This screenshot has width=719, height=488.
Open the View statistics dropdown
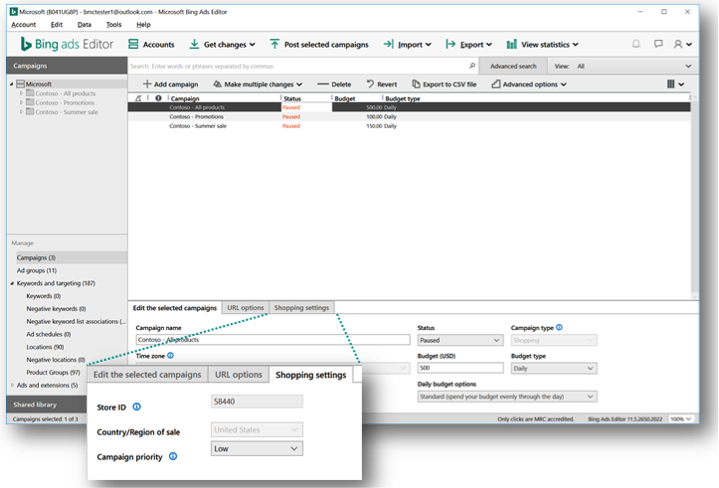(x=542, y=44)
